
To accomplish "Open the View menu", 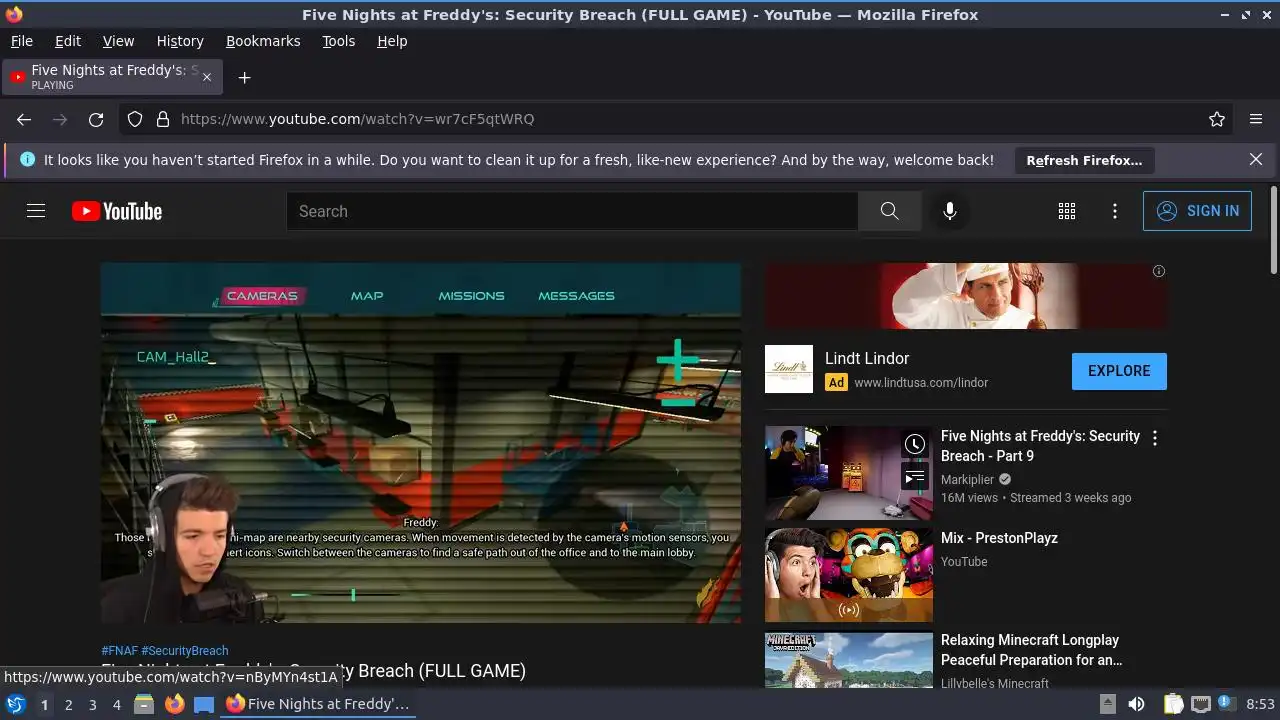I will [118, 41].
